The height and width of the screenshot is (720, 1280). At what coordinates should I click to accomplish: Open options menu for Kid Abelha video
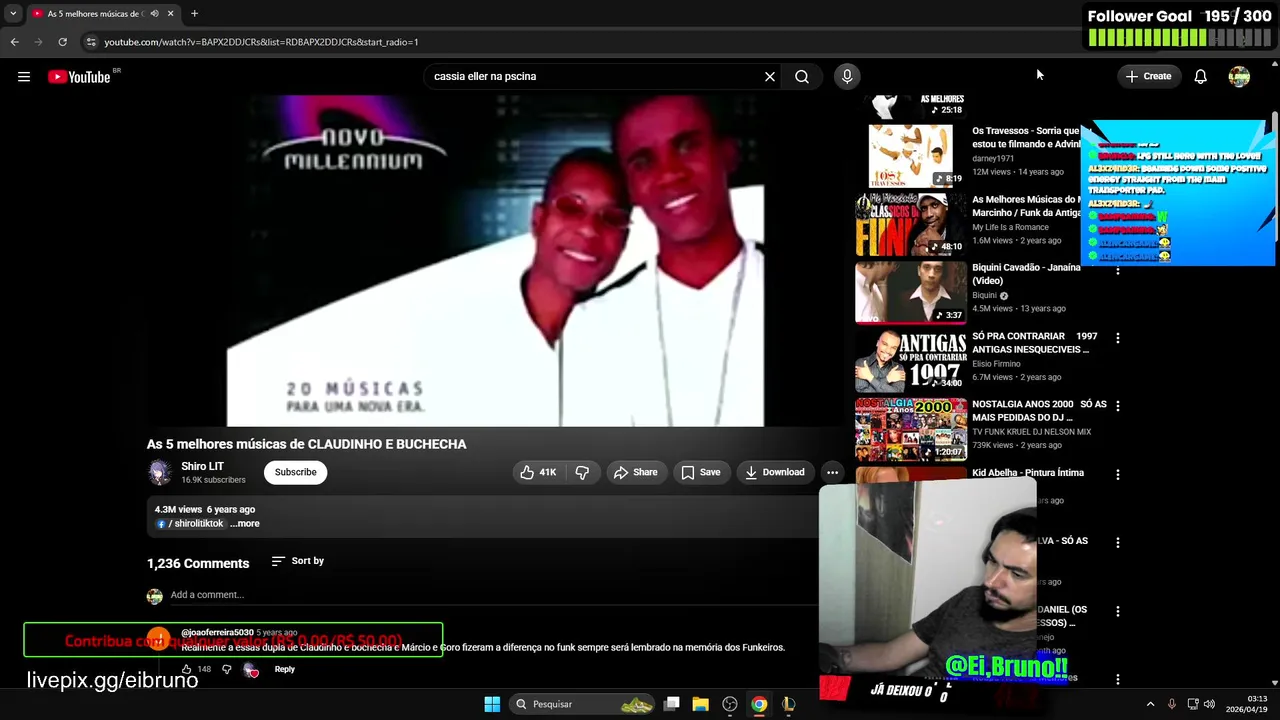[x=1118, y=474]
